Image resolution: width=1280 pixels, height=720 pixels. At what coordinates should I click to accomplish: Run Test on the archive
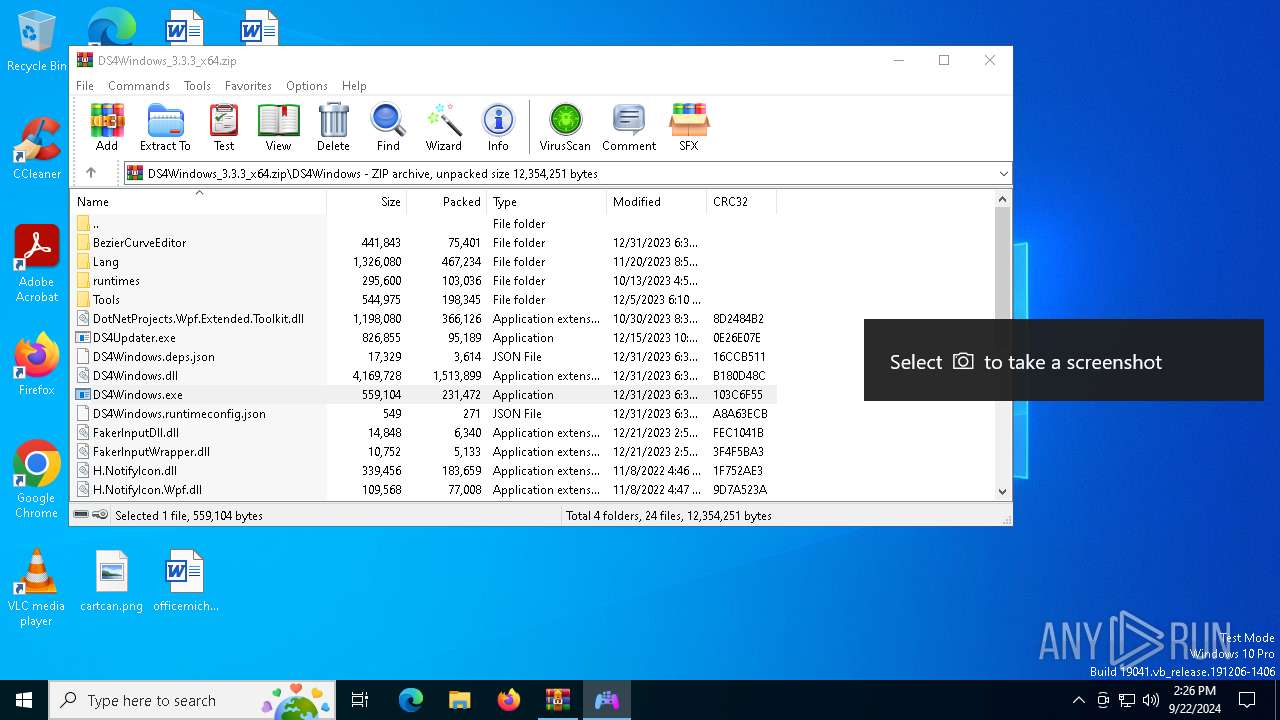click(224, 127)
